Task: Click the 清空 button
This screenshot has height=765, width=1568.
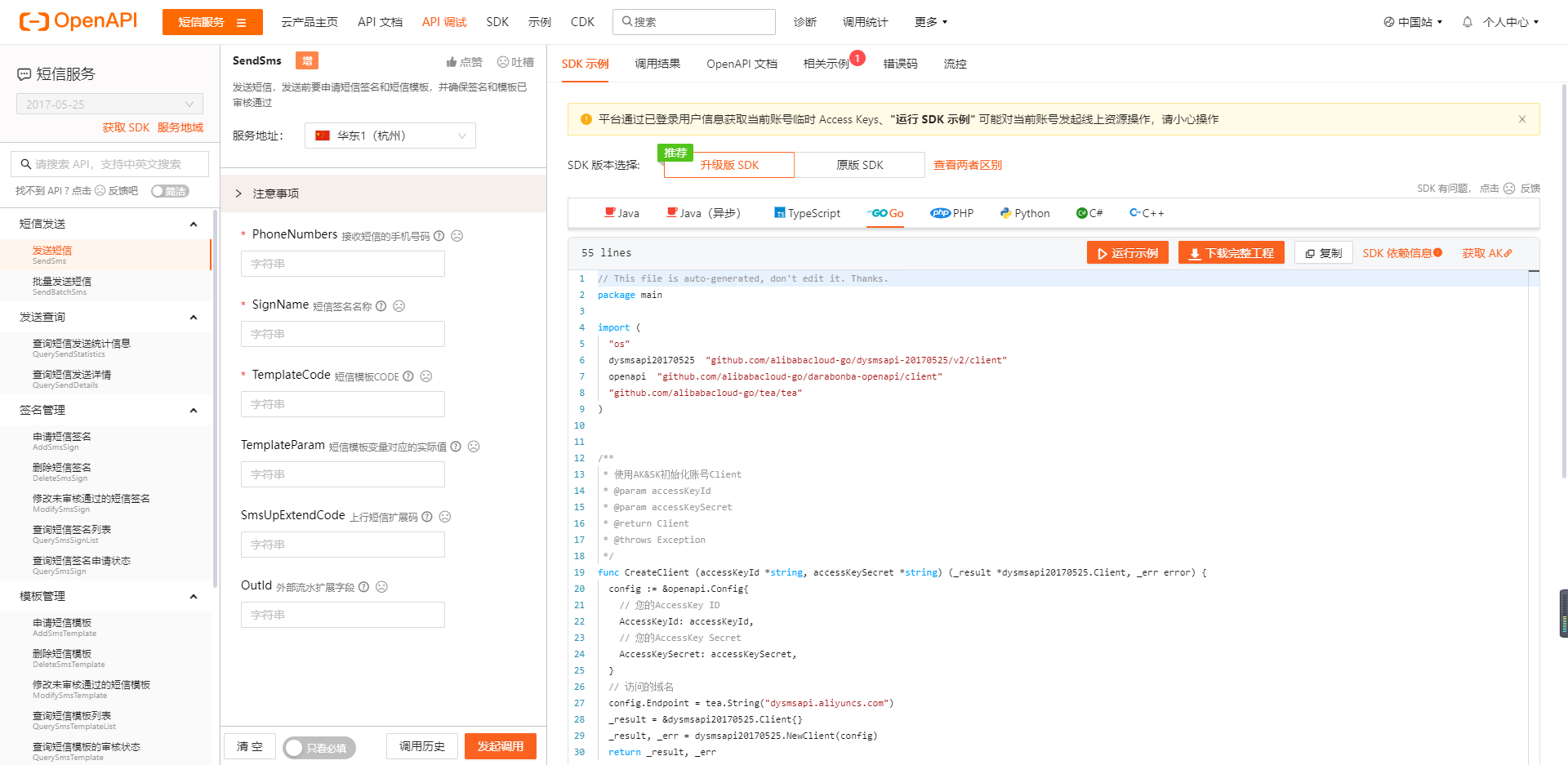Action: tap(250, 746)
